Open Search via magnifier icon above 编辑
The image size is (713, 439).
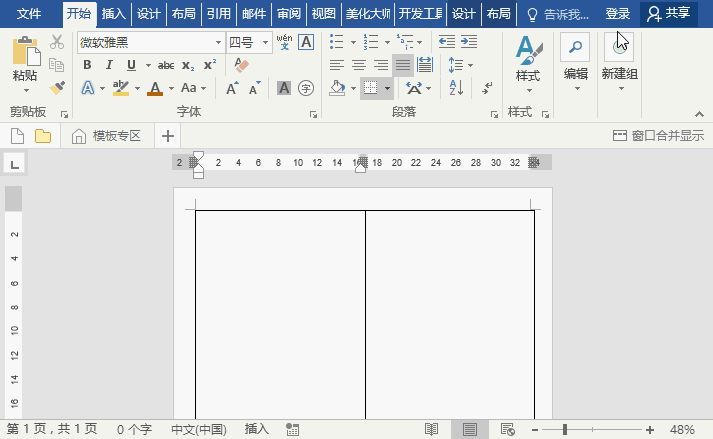tap(575, 46)
